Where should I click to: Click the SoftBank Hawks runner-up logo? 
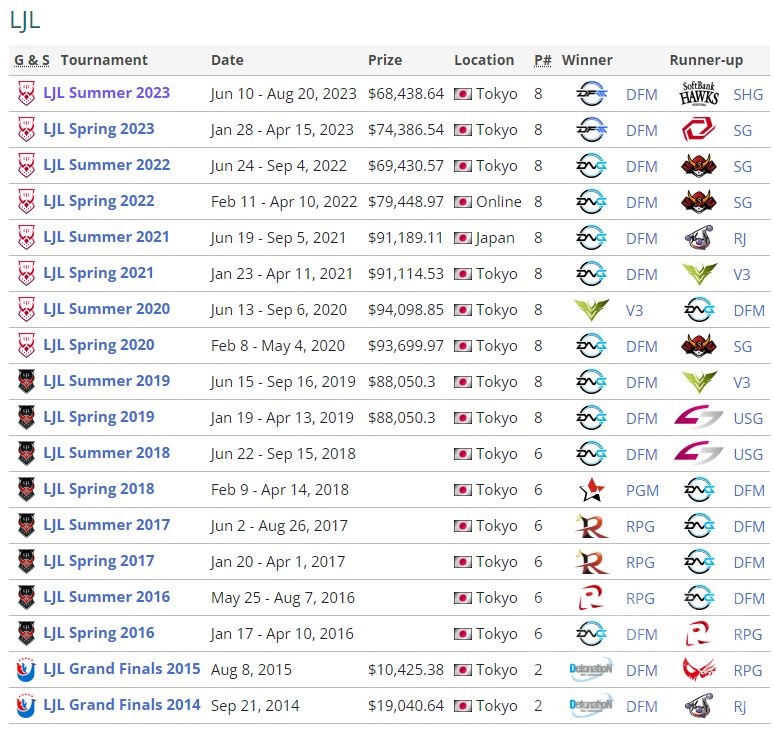(699, 94)
